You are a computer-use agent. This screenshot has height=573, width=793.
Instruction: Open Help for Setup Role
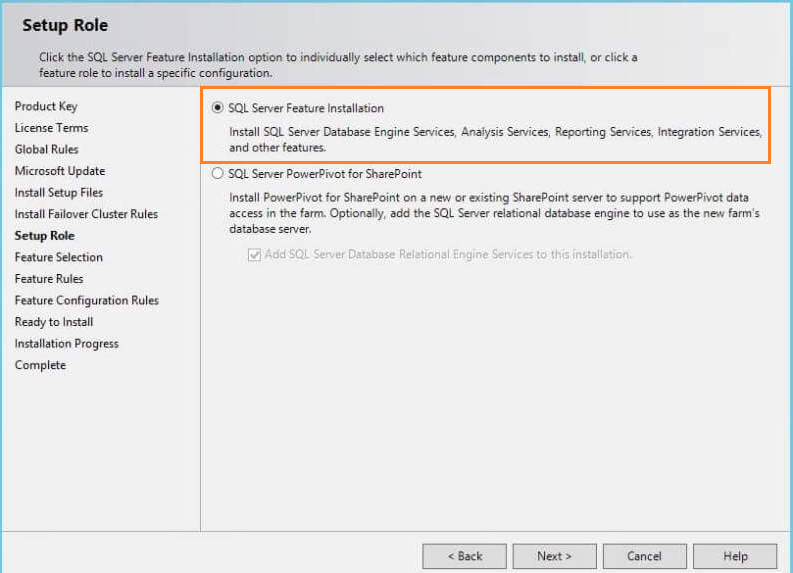click(x=735, y=556)
